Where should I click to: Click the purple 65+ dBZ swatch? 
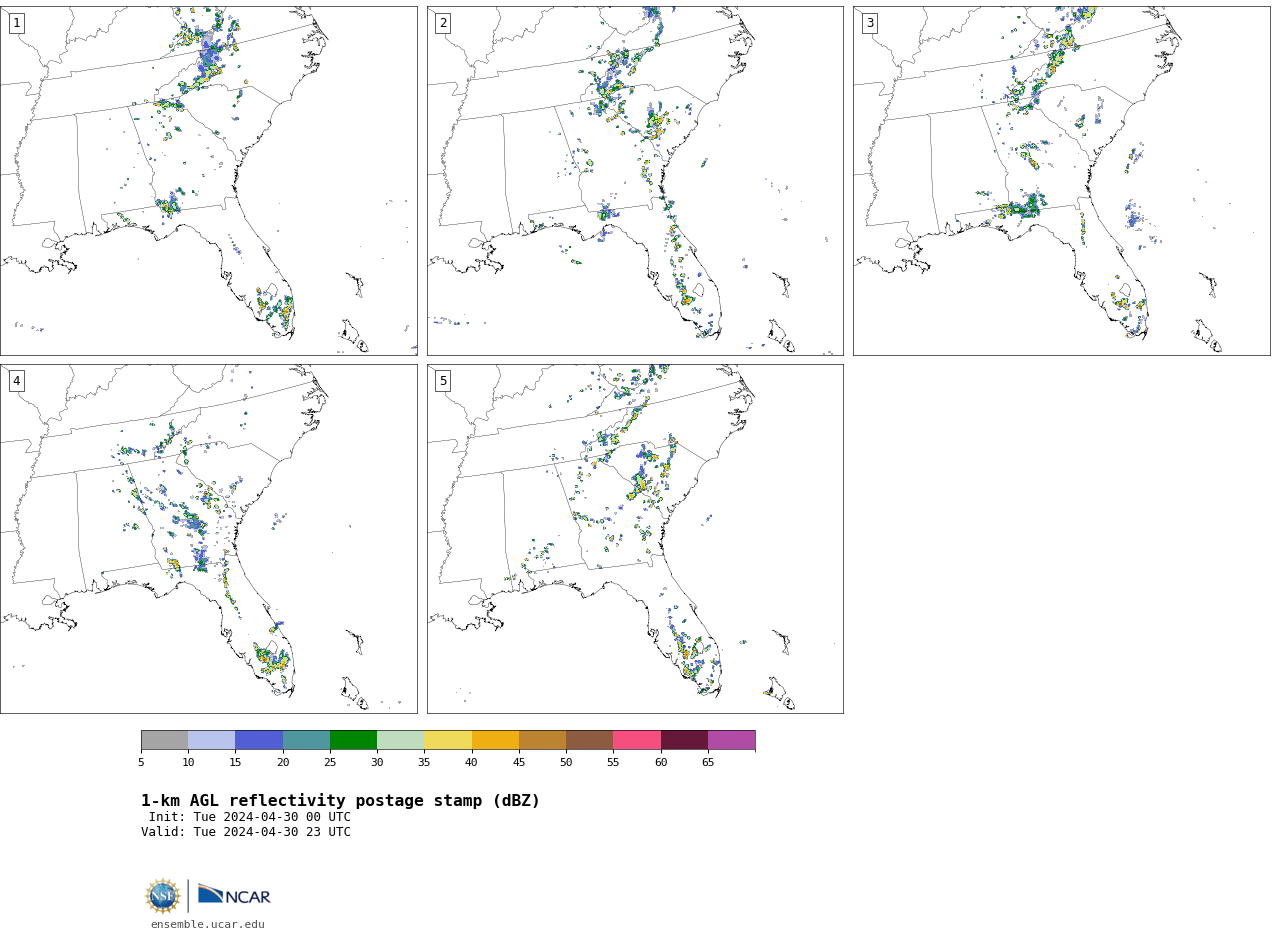point(731,740)
